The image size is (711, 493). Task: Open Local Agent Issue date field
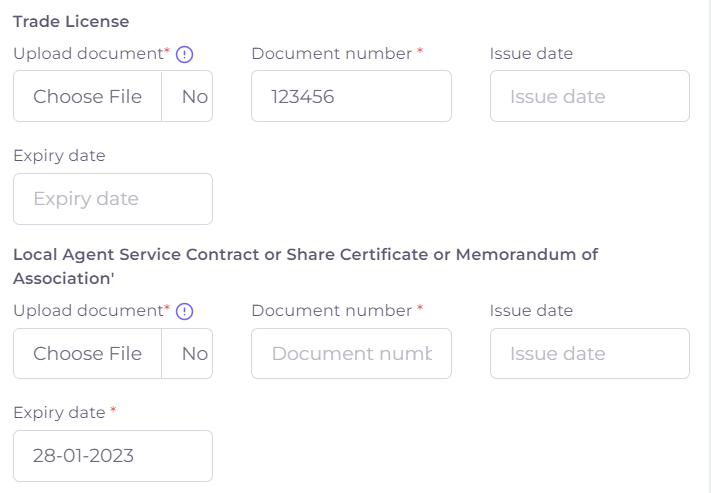click(589, 354)
